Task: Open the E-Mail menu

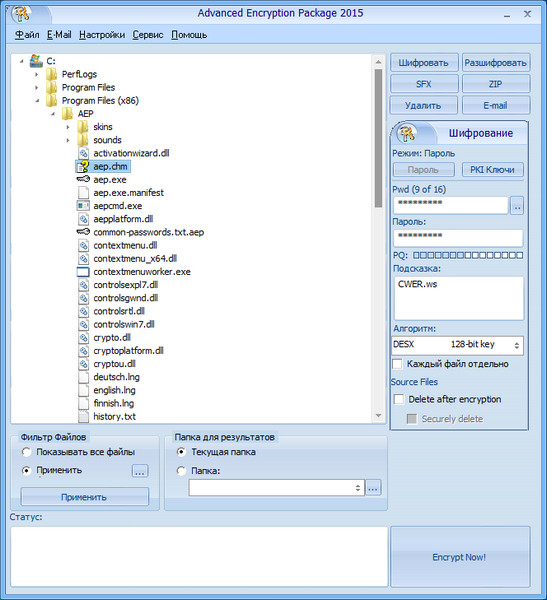Action: point(59,35)
